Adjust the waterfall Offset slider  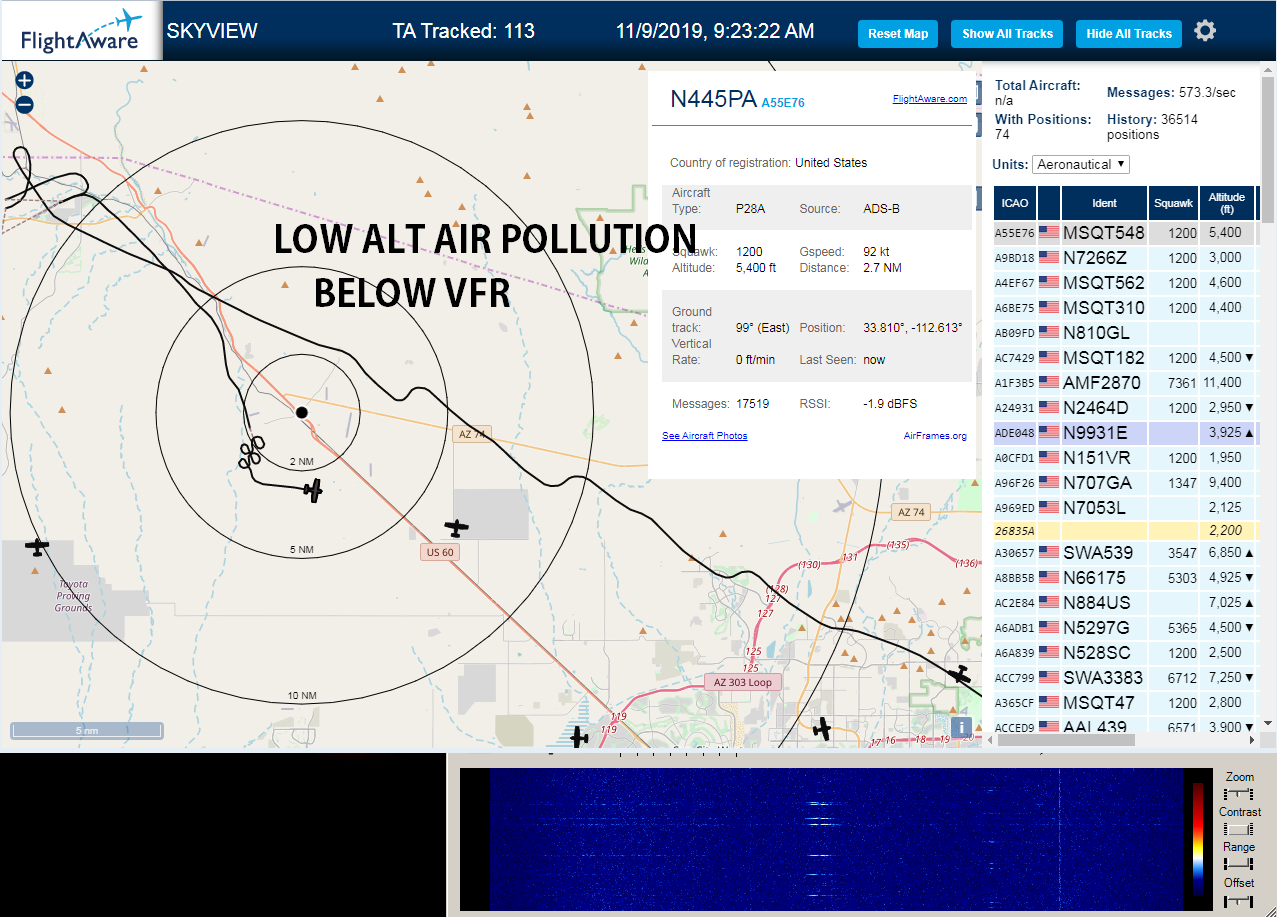pyautogui.click(x=1238, y=900)
